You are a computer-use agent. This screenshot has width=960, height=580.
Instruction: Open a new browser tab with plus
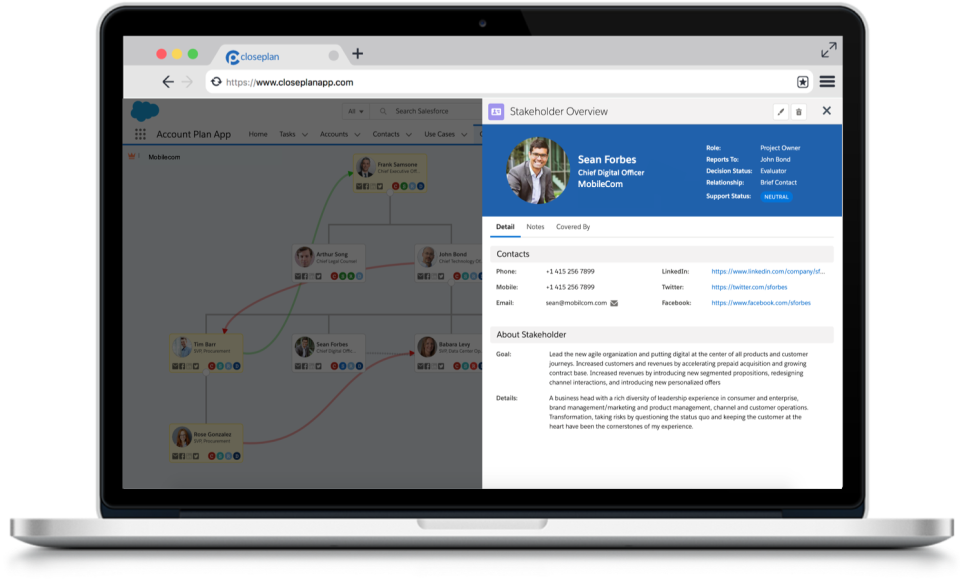[x=358, y=54]
